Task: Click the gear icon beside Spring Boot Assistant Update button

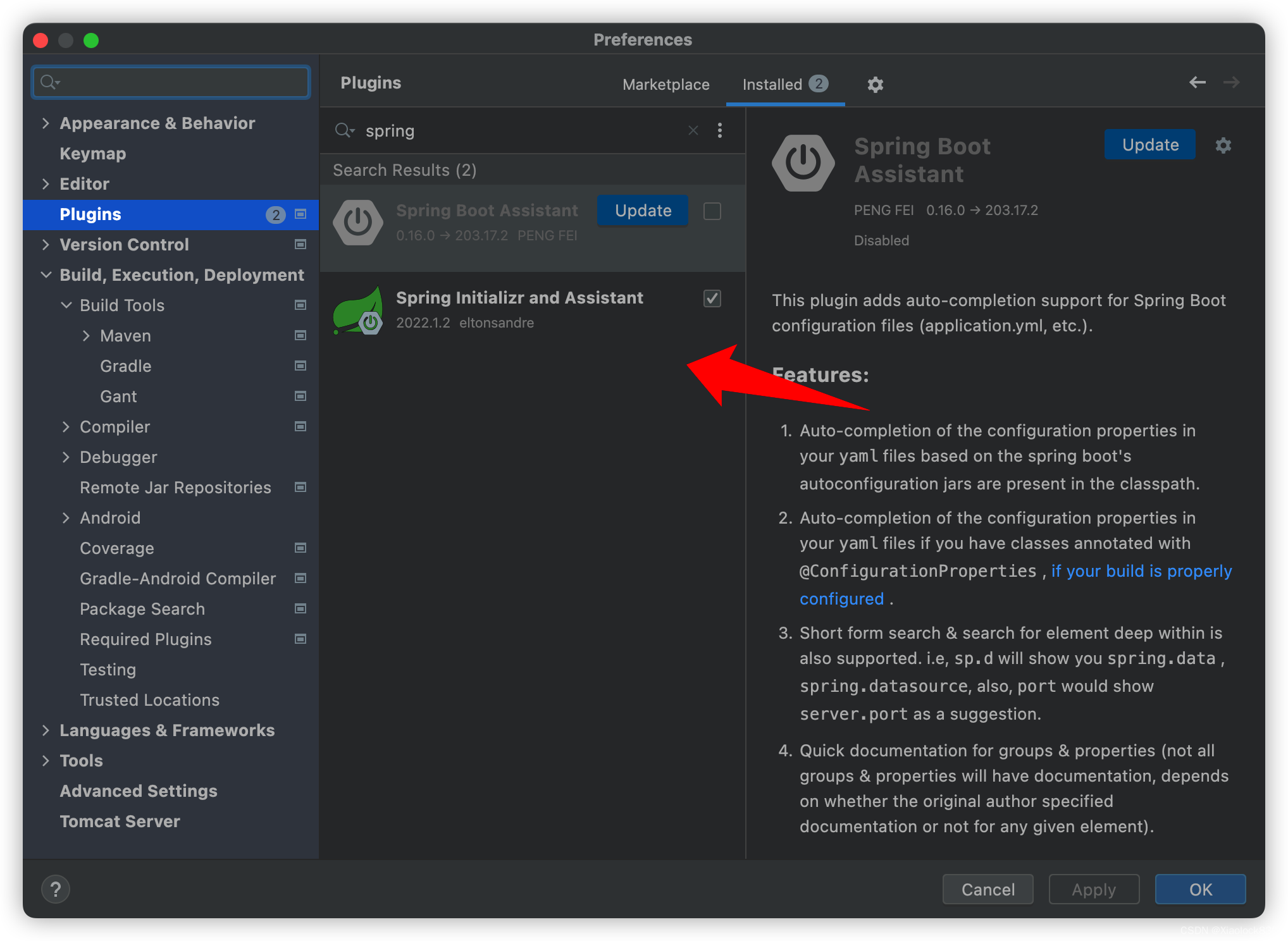Action: (x=1223, y=145)
